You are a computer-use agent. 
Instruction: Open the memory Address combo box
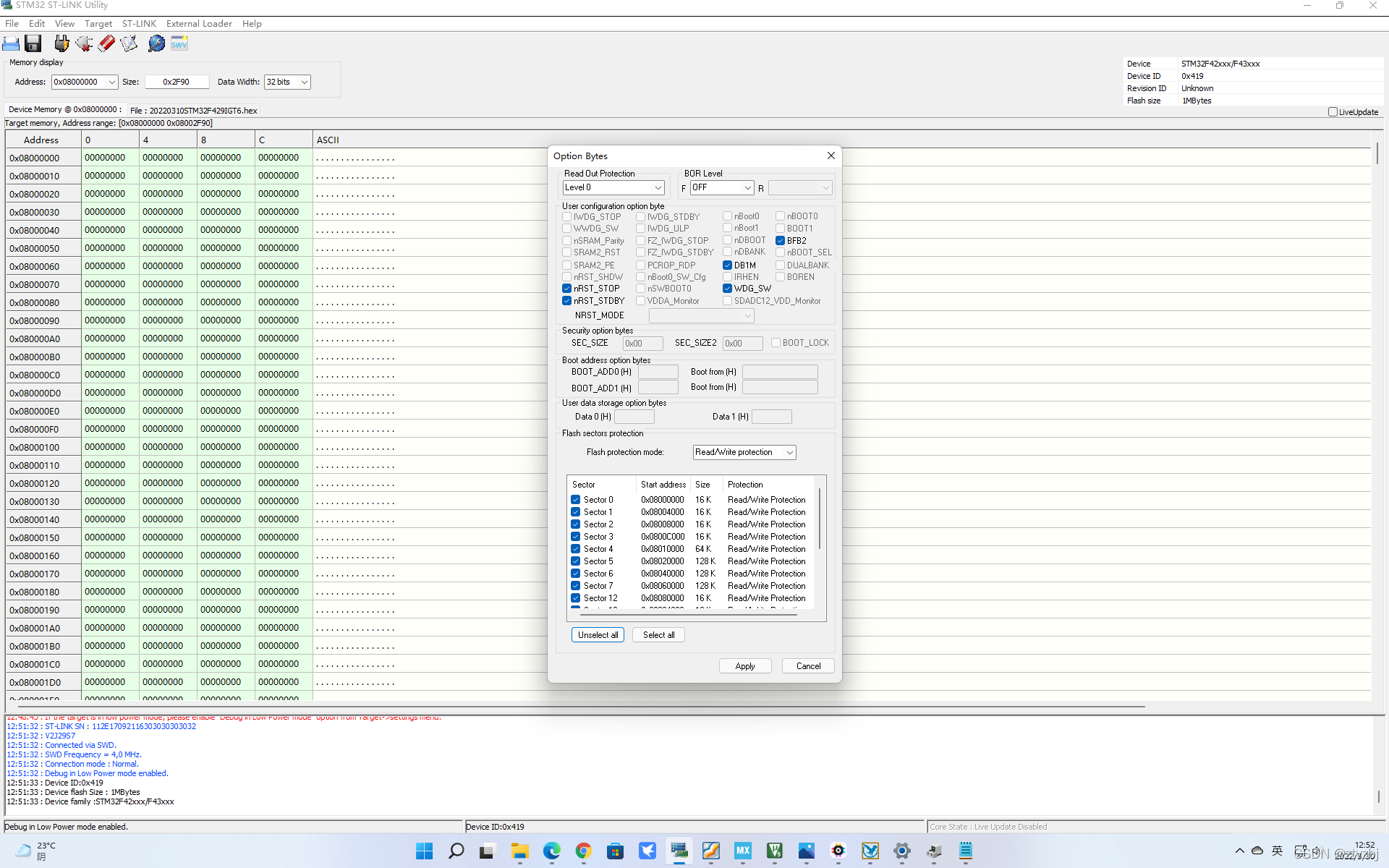pos(84,82)
